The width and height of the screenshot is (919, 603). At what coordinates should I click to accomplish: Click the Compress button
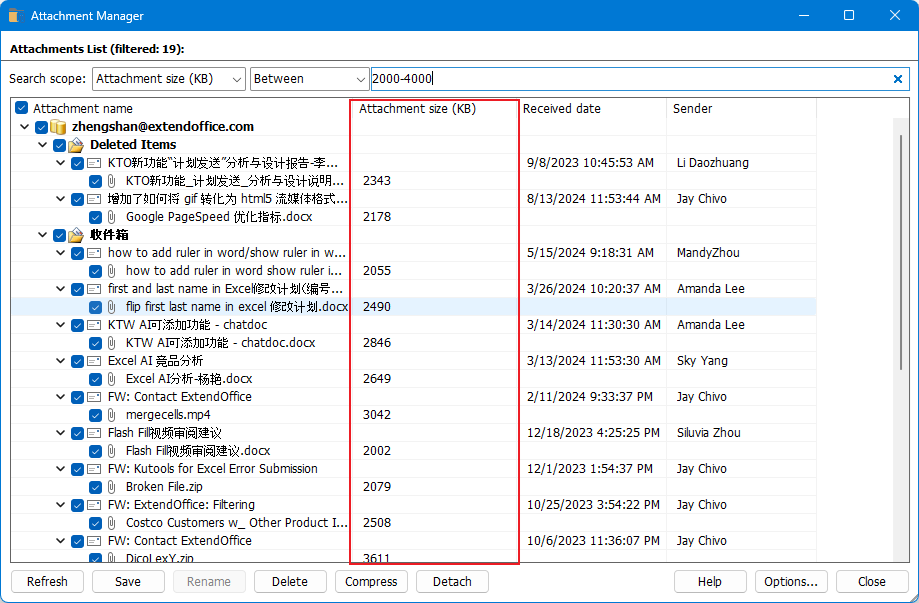click(371, 581)
